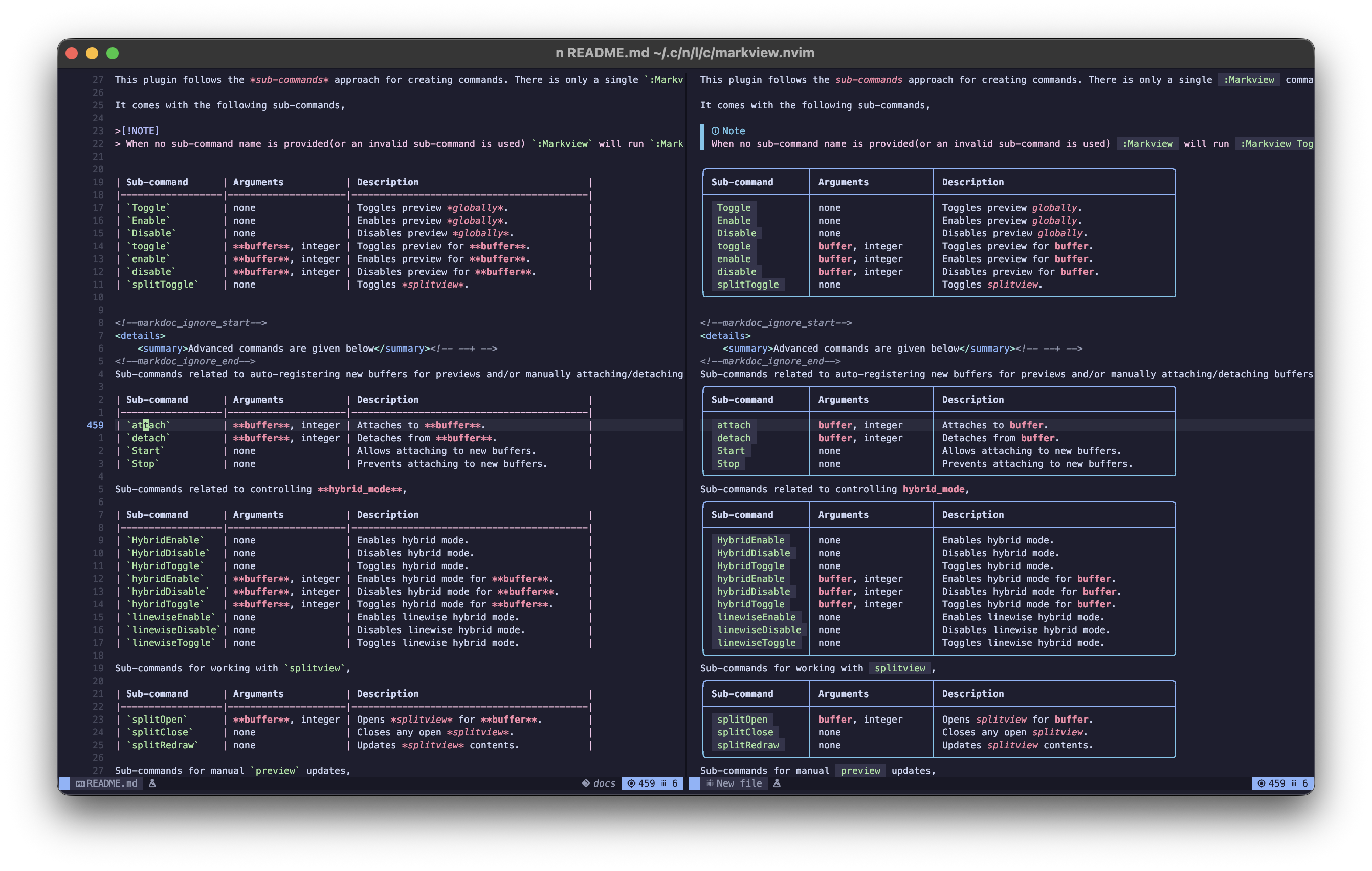
Task: Click the blue mode indicator in left statusline
Action: click(x=64, y=783)
